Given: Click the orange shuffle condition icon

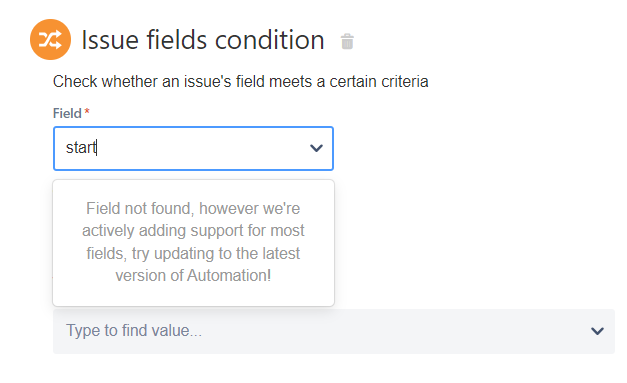Looking at the screenshot, I should (50, 40).
